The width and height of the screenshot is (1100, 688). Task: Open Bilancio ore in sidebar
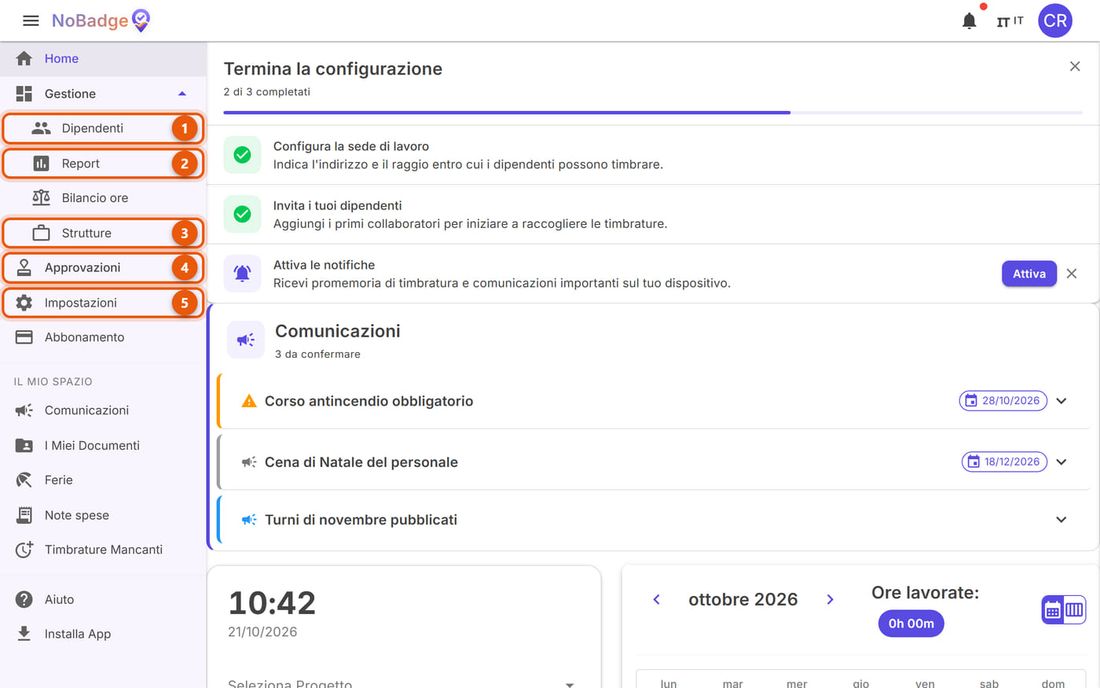103,198
